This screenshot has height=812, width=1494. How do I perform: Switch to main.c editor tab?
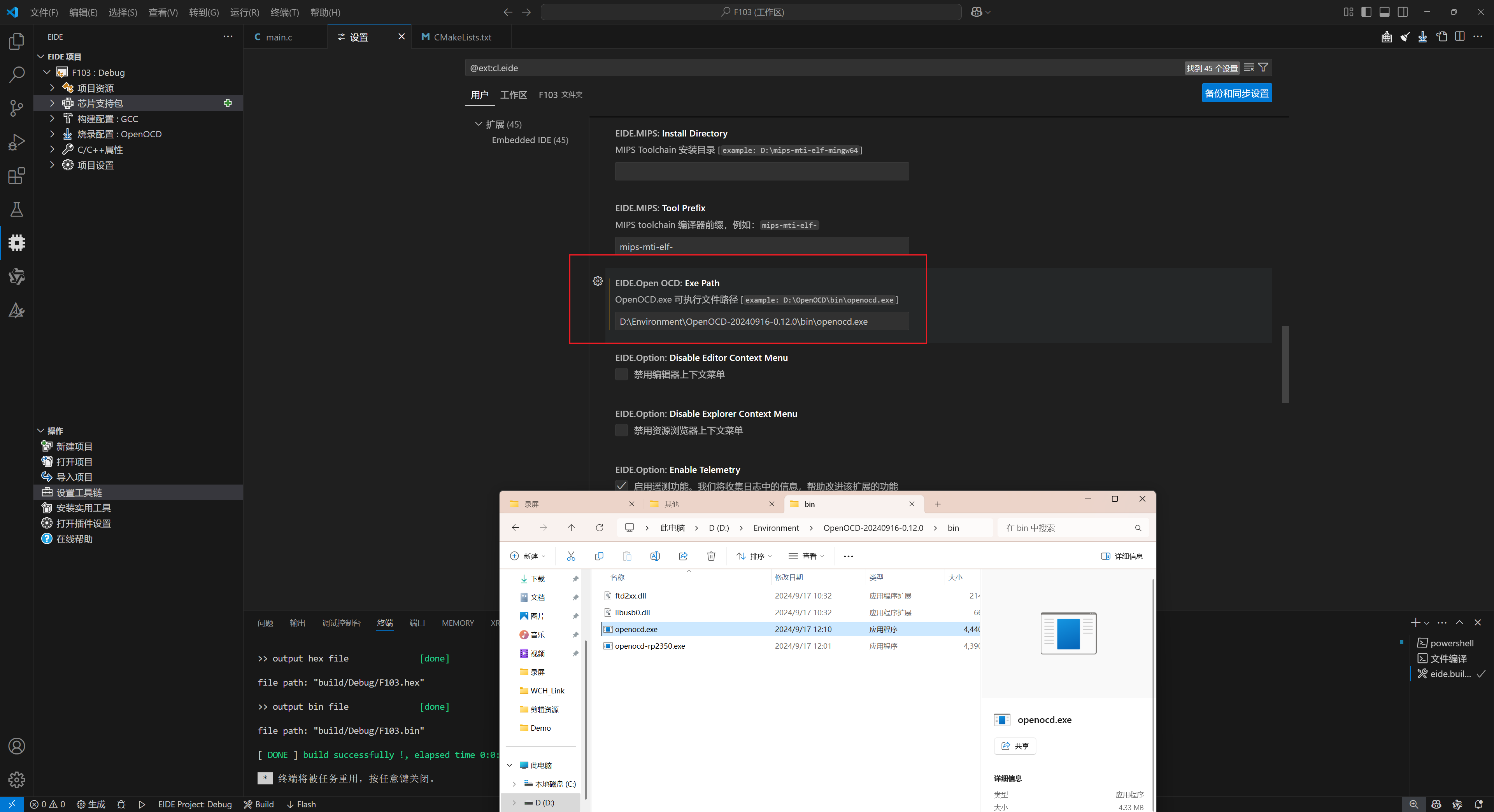(x=279, y=37)
